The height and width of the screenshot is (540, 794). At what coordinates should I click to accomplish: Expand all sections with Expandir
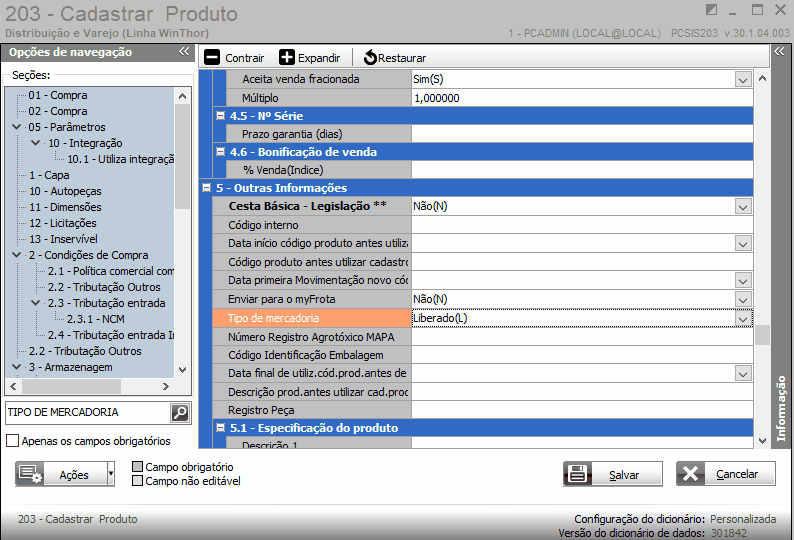pos(309,58)
